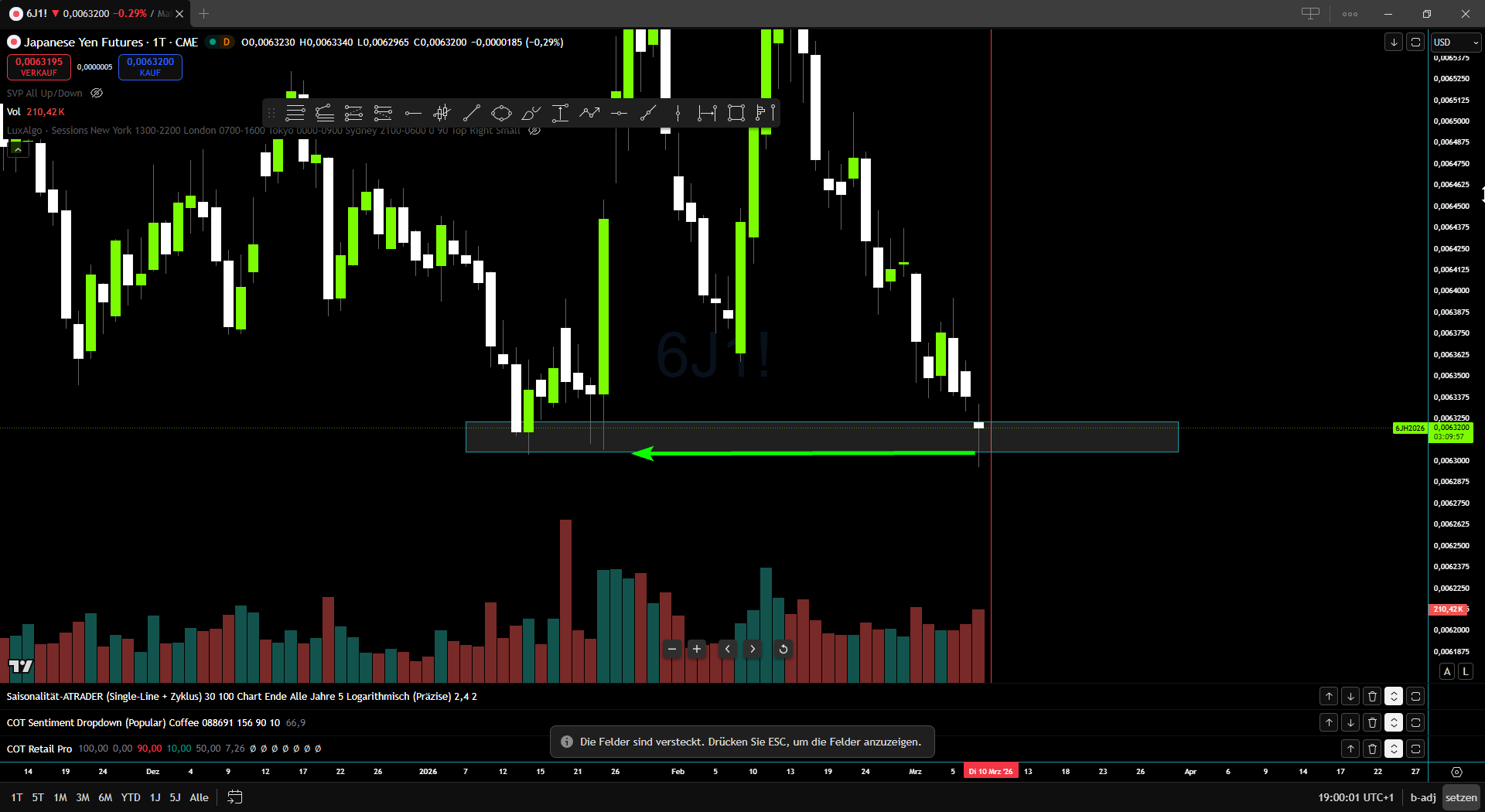Enable logarithmic scale with the L button
This screenshot has height=812, width=1485.
(1466, 671)
